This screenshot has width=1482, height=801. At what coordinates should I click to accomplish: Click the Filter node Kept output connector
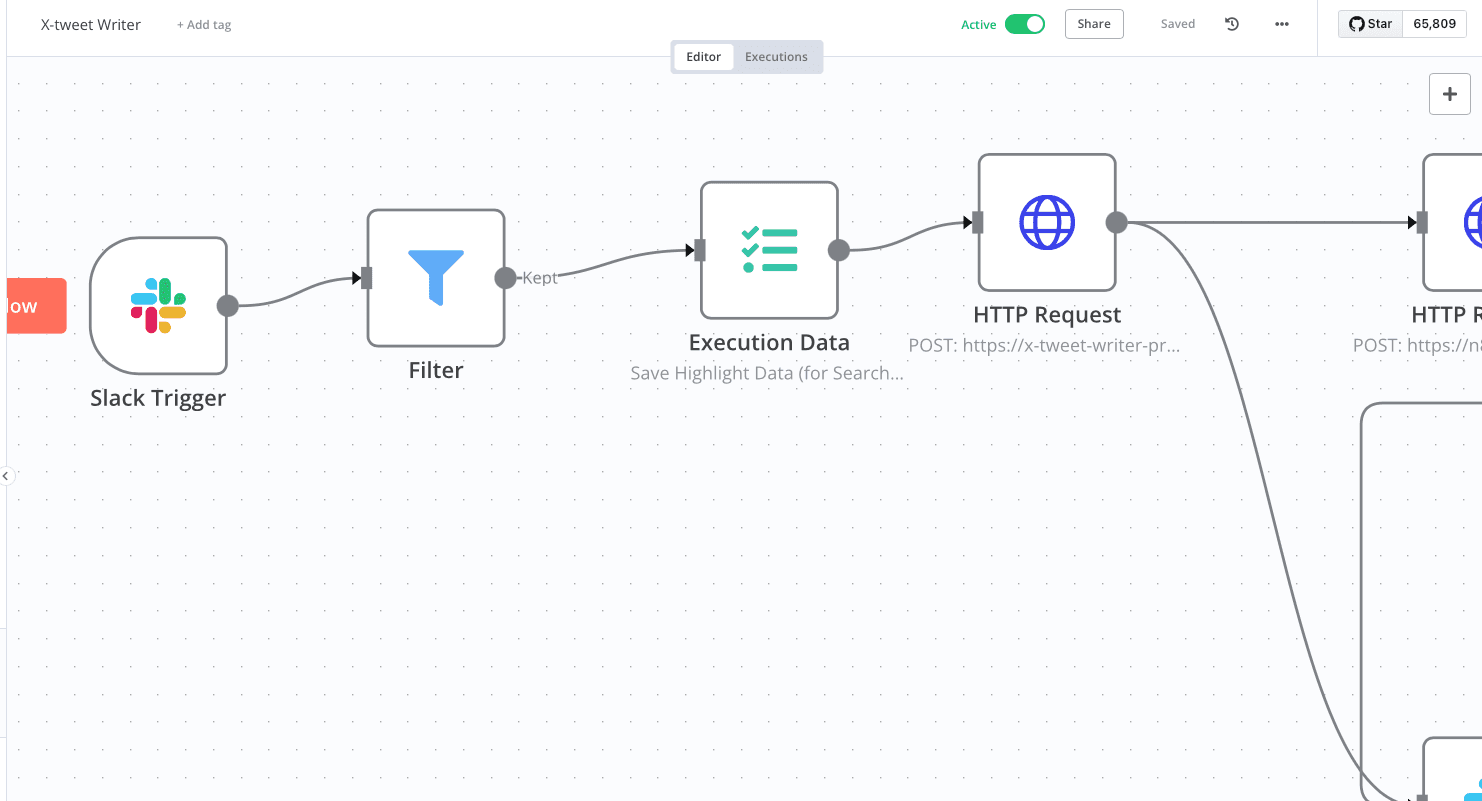pos(506,278)
